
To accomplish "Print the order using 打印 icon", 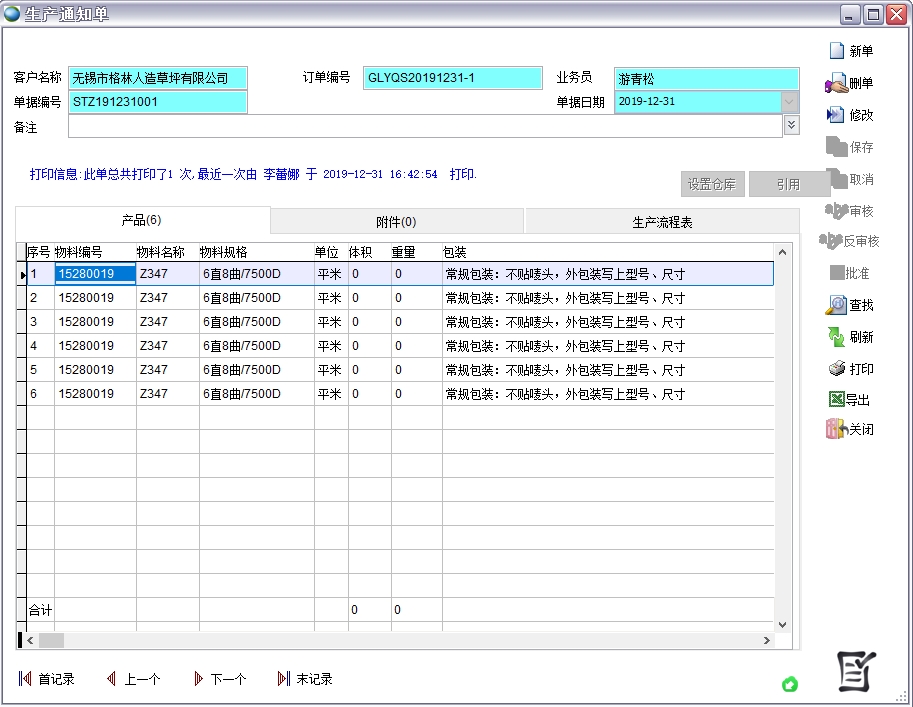I will (836, 369).
